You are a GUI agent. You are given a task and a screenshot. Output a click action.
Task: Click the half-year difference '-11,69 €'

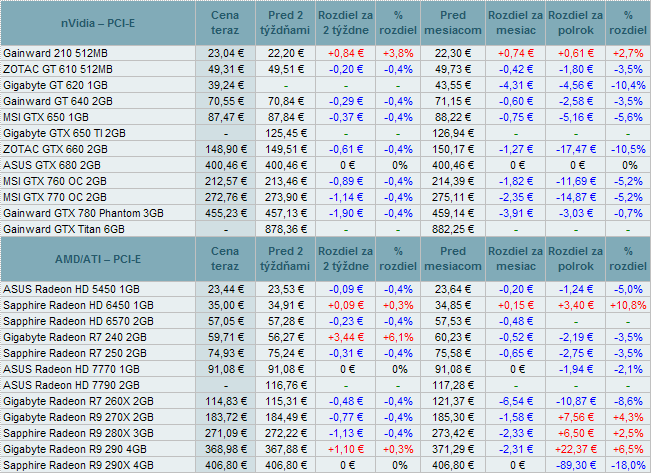[576, 181]
